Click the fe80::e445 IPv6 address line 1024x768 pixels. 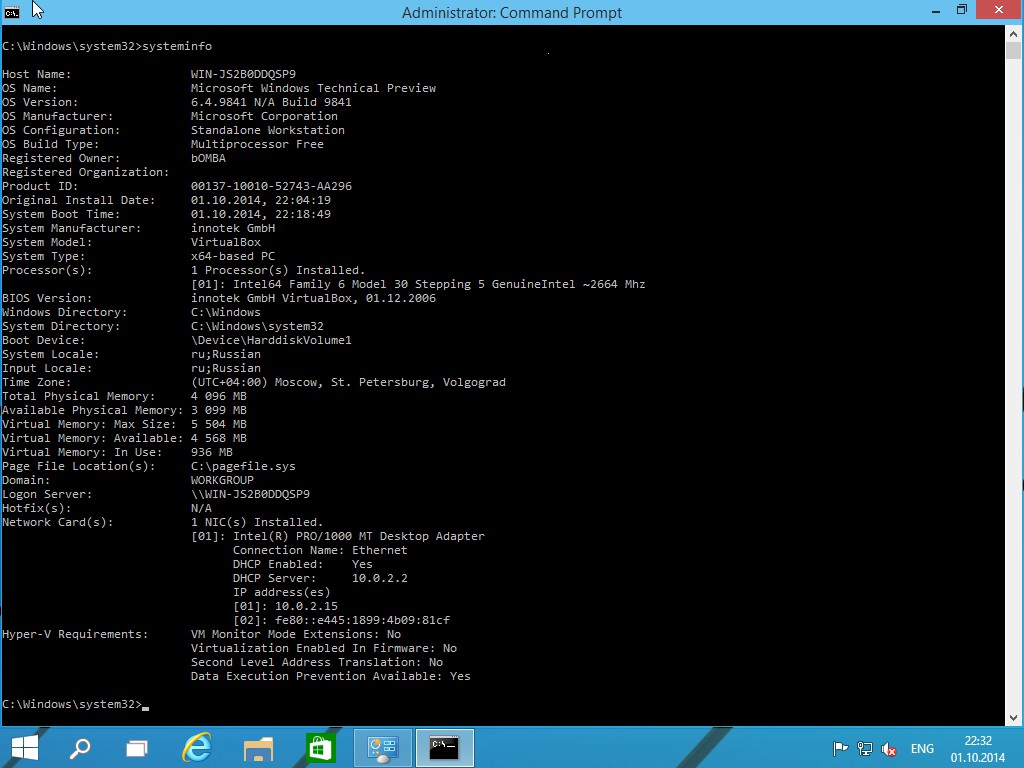pyautogui.click(x=342, y=620)
